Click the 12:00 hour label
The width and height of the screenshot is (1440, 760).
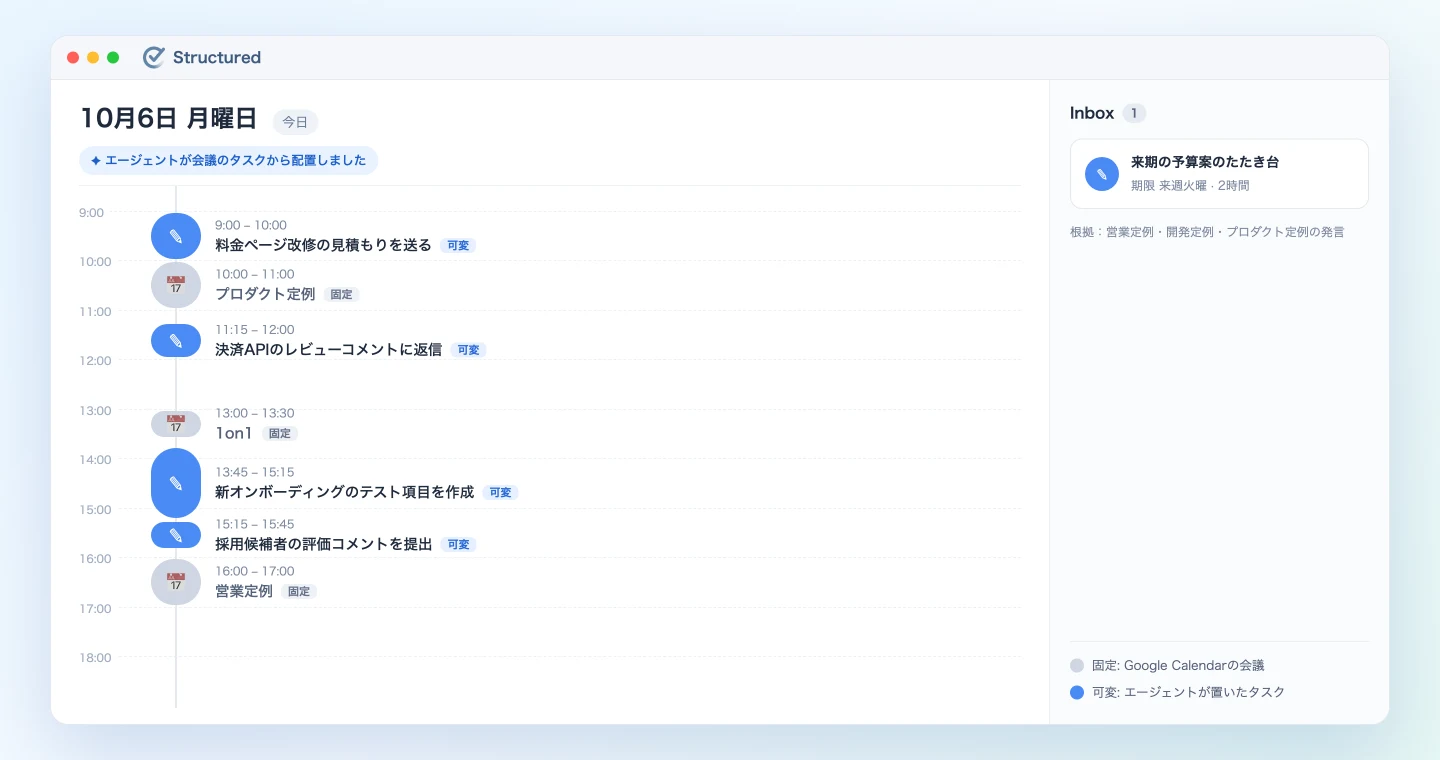coord(95,361)
